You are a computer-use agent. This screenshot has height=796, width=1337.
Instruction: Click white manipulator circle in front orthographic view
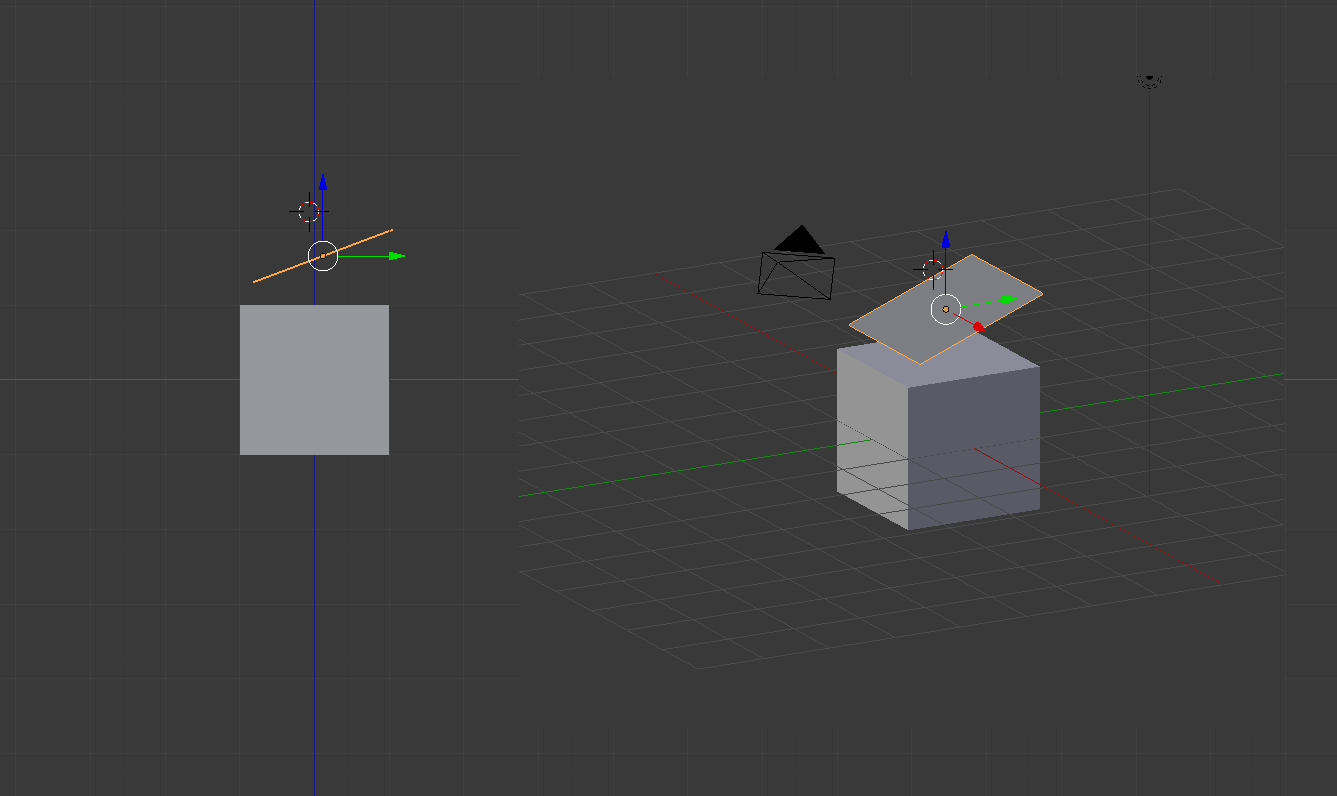(323, 256)
